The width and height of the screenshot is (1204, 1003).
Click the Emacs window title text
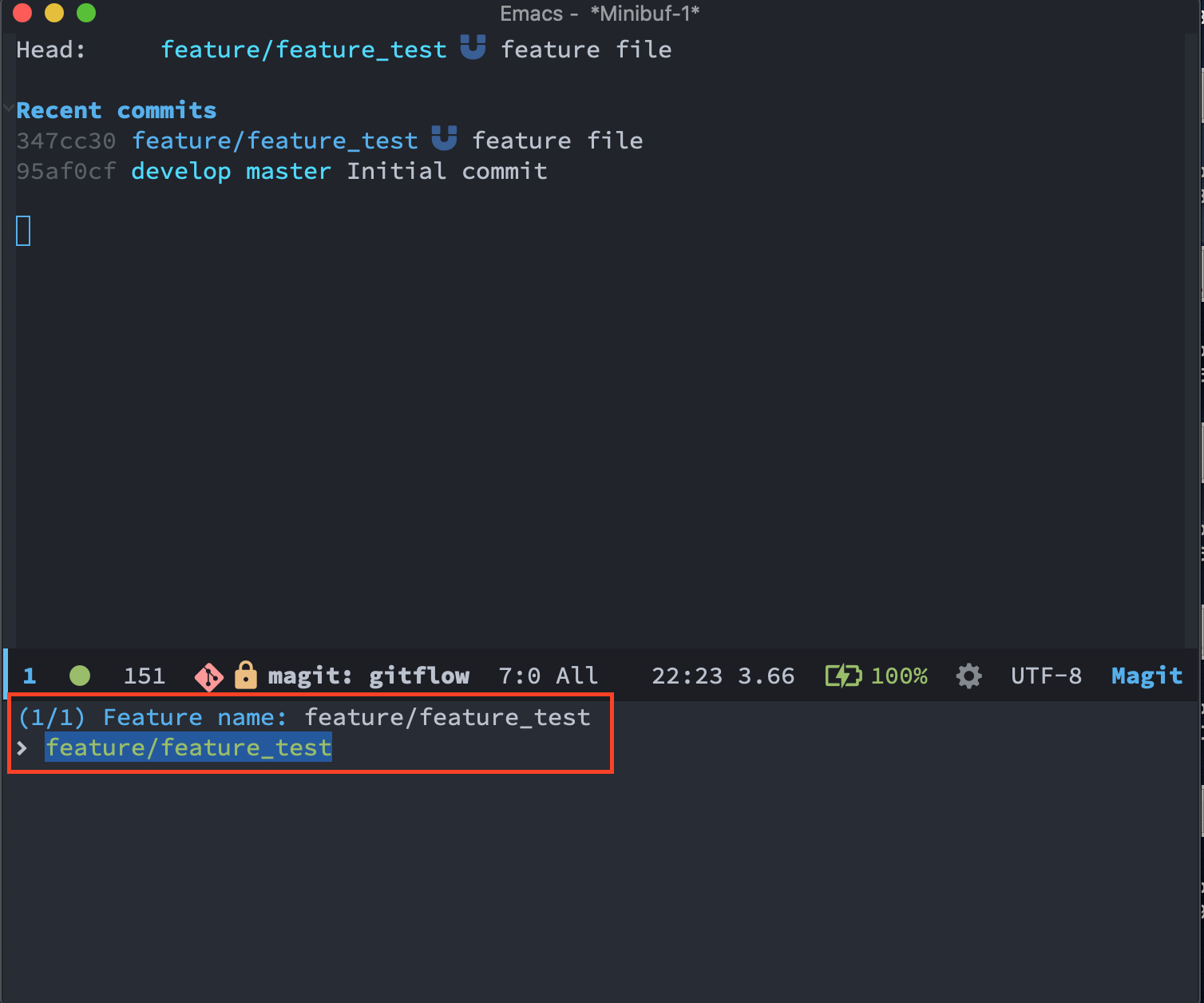[x=600, y=14]
